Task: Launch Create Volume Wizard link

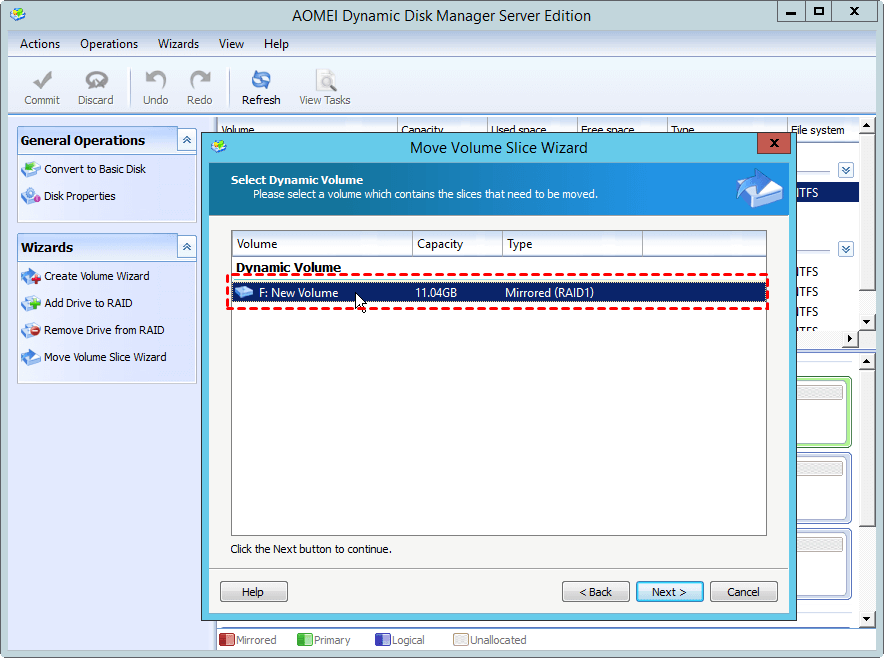Action: [x=96, y=276]
